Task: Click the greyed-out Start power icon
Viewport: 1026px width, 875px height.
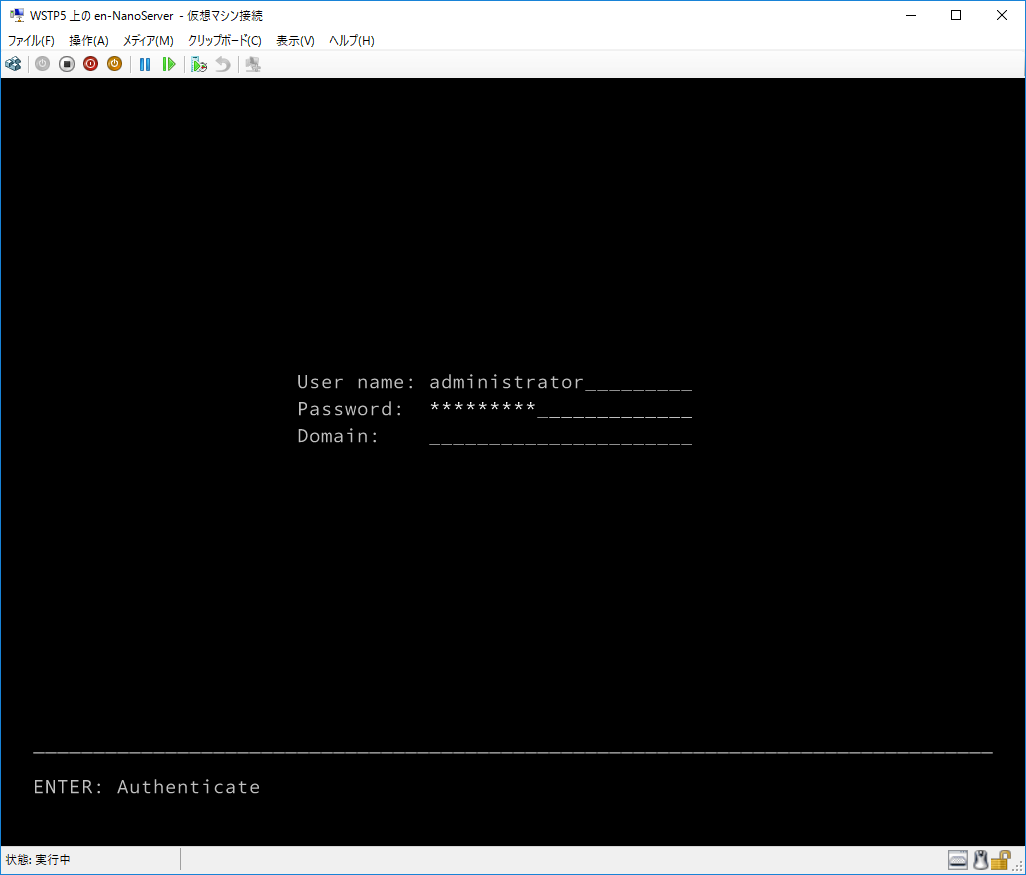Action: [x=42, y=64]
